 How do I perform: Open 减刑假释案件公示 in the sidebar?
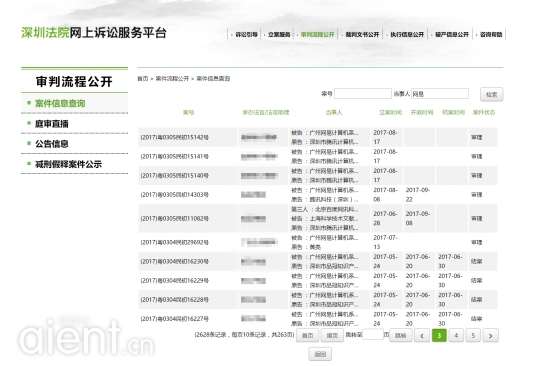(68, 164)
